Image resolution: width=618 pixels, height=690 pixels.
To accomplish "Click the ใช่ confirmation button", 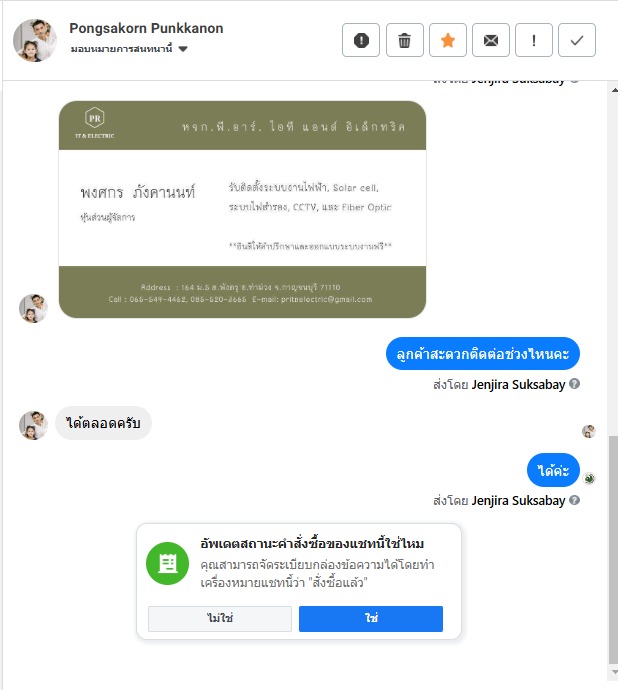I will 371,619.
